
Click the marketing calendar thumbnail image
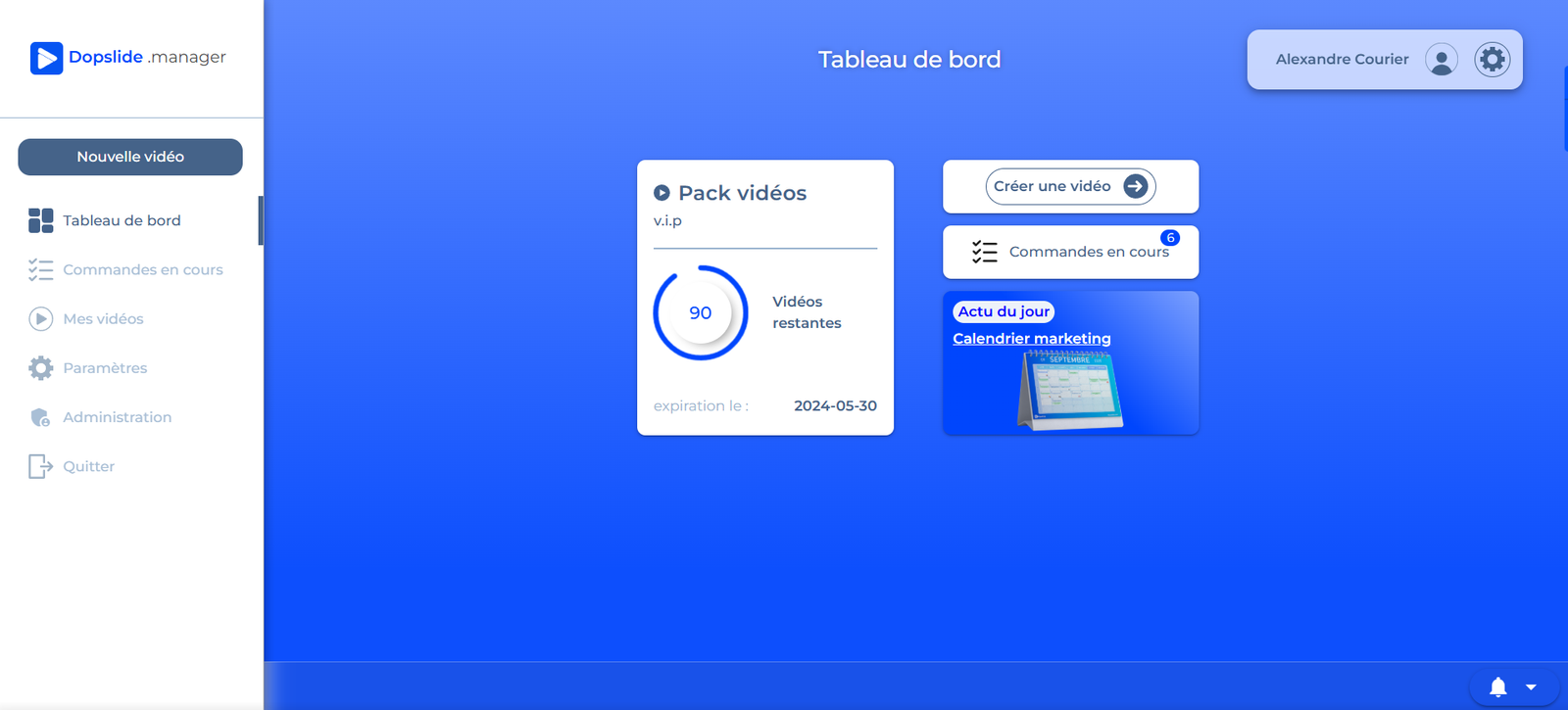(1070, 391)
